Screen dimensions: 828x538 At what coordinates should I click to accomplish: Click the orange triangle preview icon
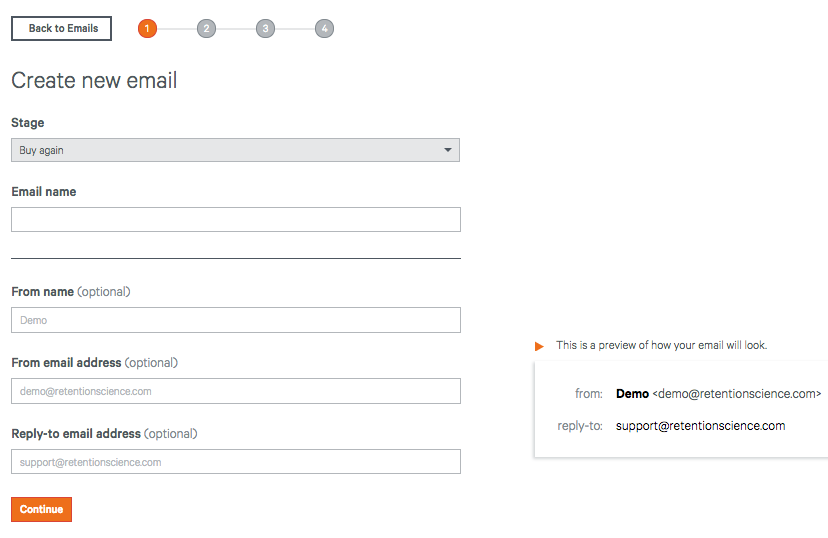click(539, 346)
